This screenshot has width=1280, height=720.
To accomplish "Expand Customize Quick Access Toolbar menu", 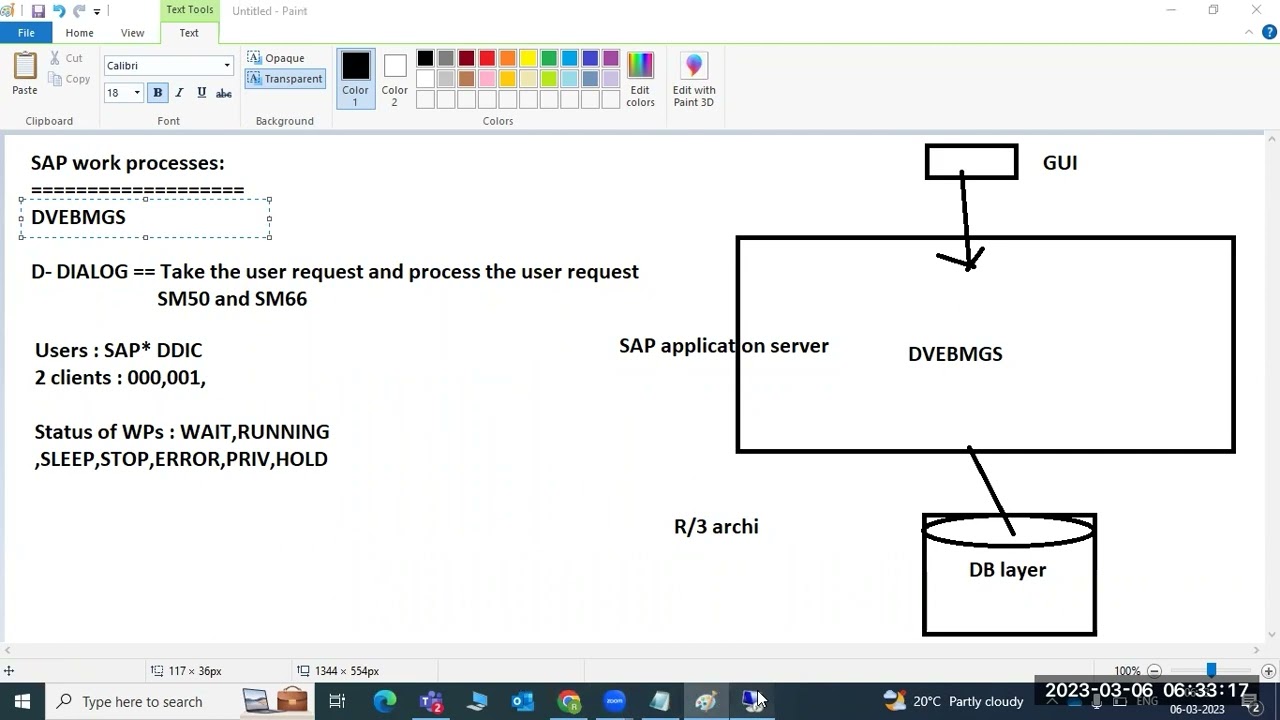I will 97,11.
